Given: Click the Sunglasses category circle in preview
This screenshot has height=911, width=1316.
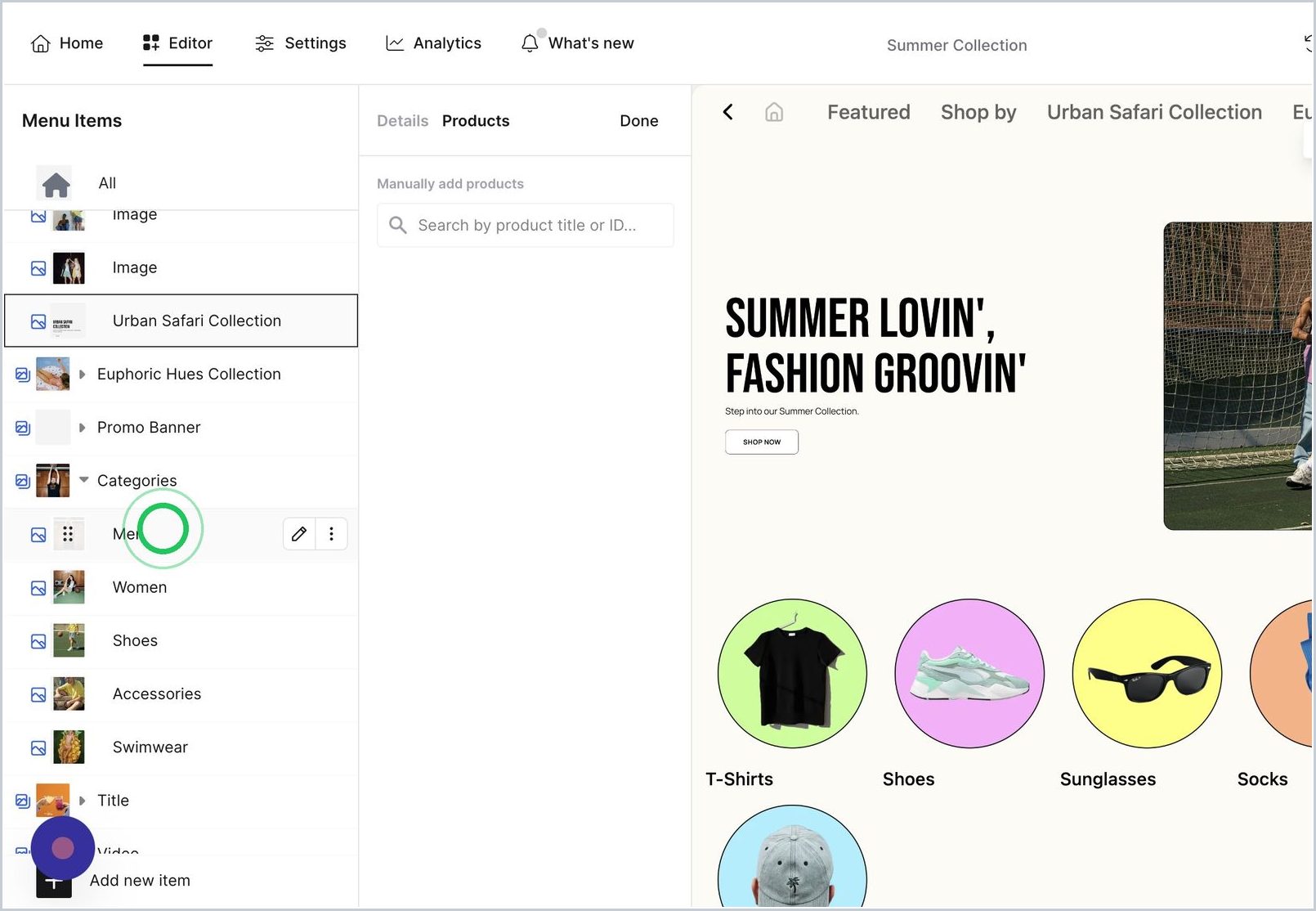Looking at the screenshot, I should tap(1147, 673).
